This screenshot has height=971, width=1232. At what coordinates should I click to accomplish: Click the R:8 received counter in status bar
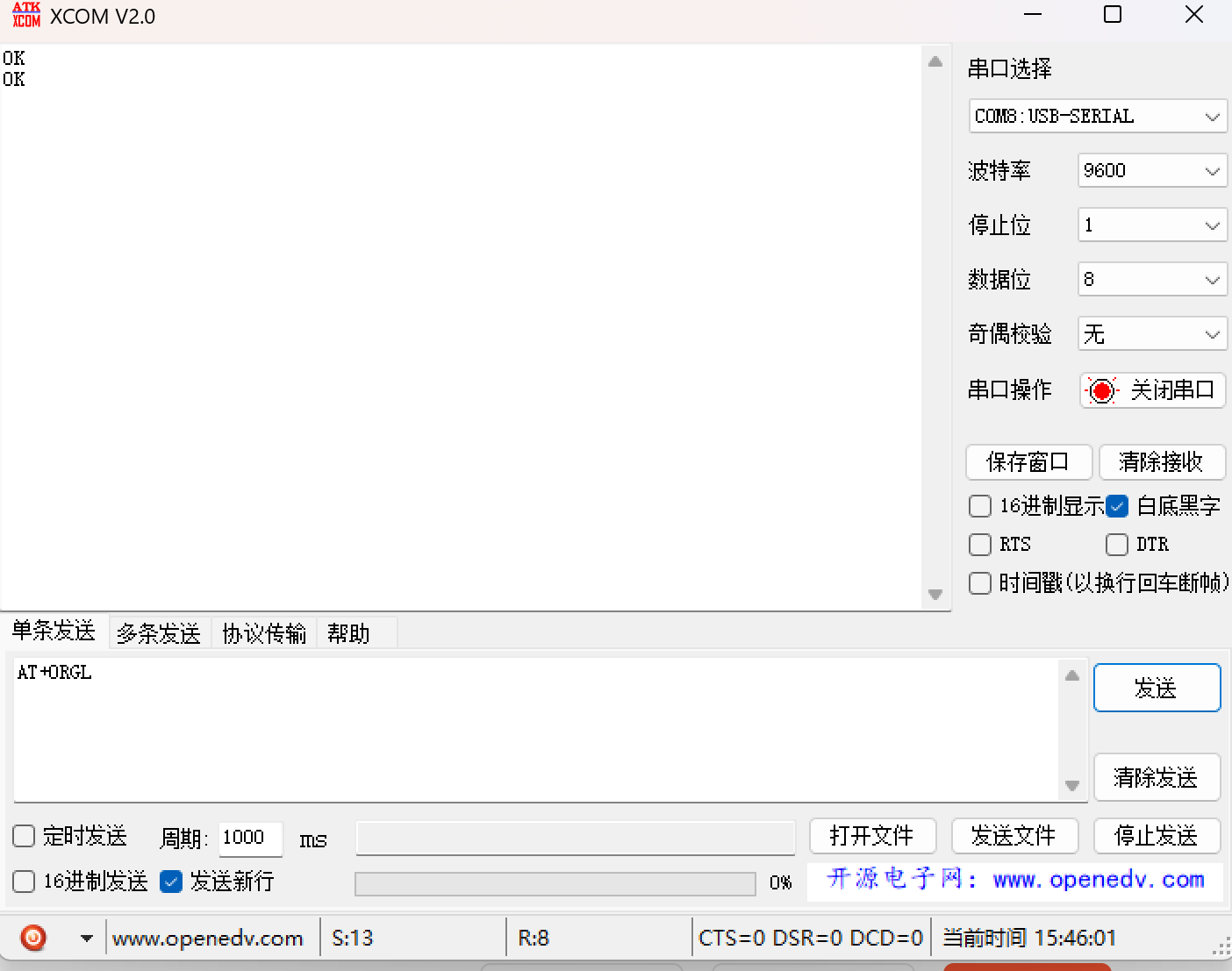[534, 939]
